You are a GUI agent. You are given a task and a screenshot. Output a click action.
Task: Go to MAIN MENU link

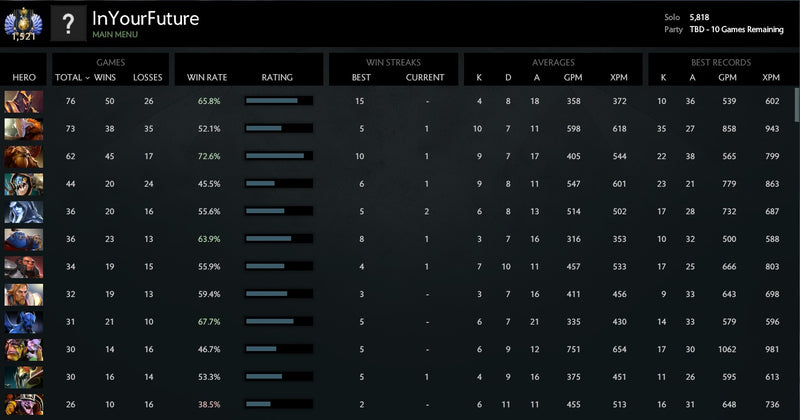pos(115,35)
